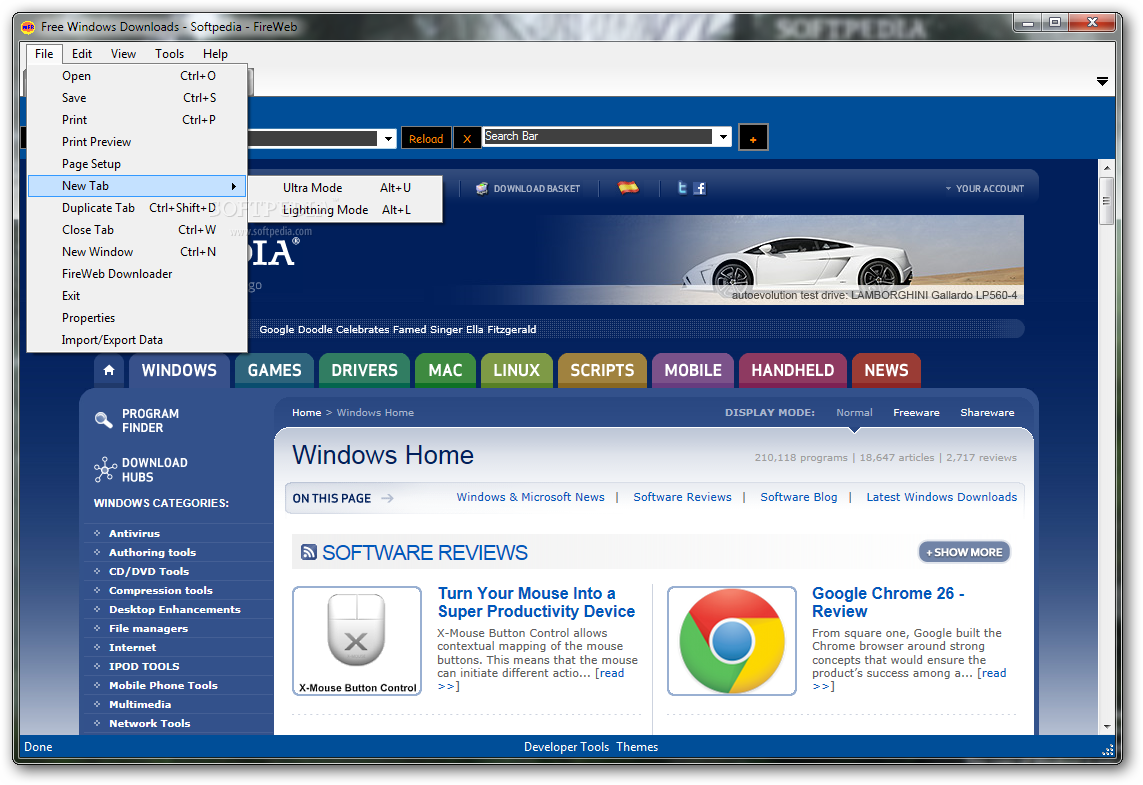Expand Your Account dropdown
The height and width of the screenshot is (785, 1143).
click(x=985, y=189)
